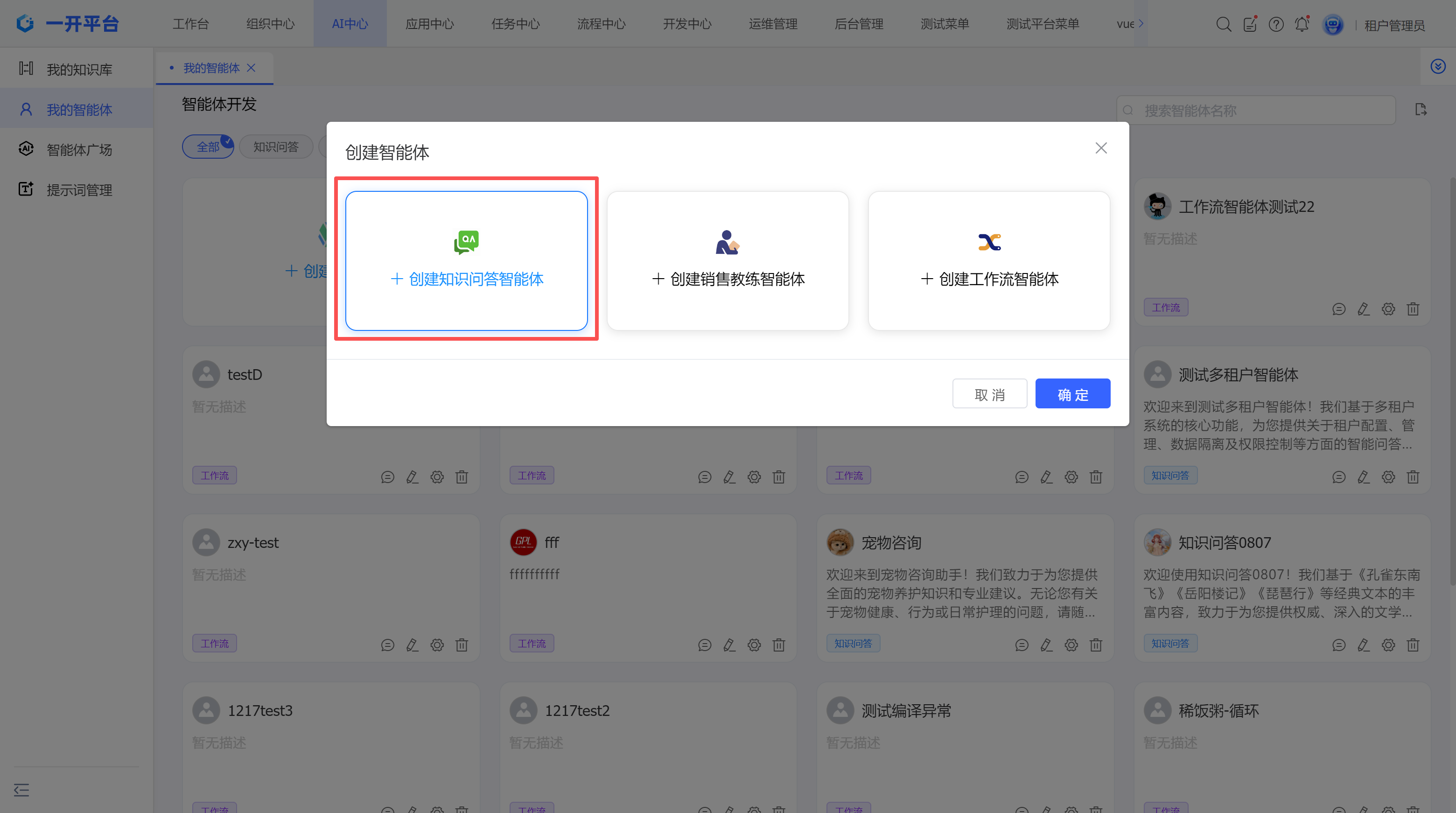The width and height of the screenshot is (1456, 813).
Task: Open 智能体广场 in the sidebar
Action: [78, 150]
